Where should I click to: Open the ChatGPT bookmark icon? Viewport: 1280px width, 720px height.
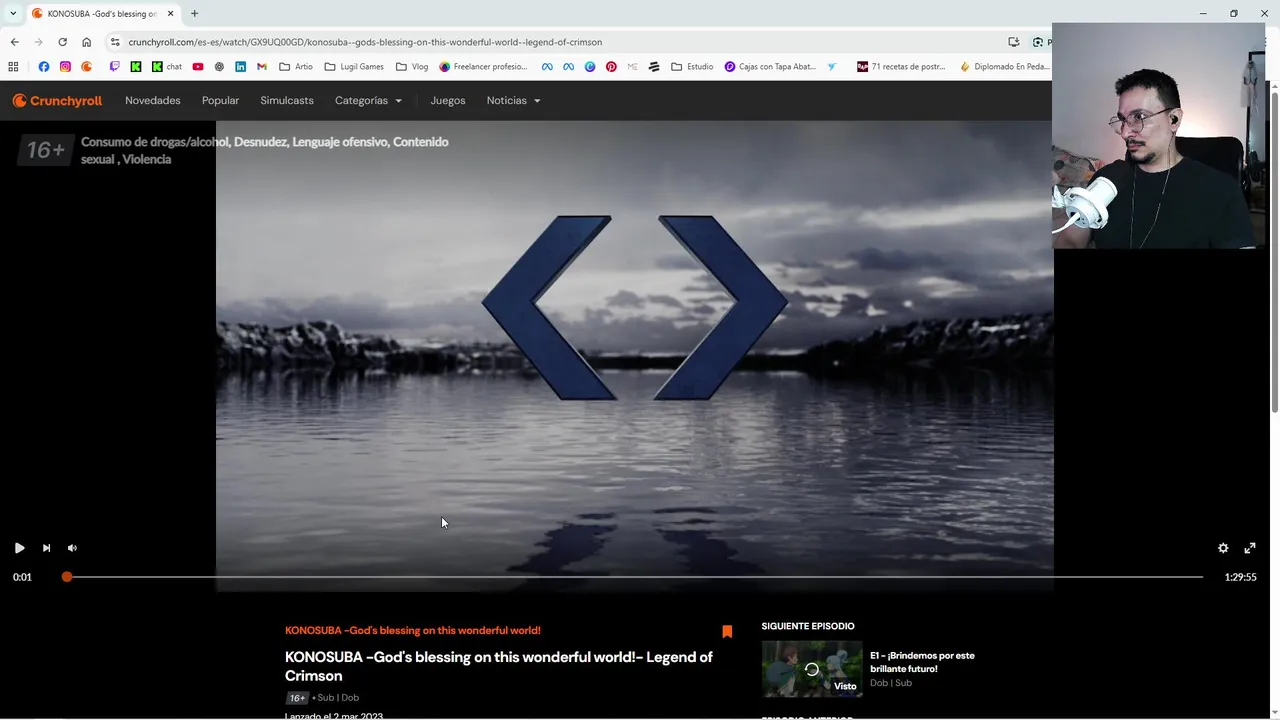tap(219, 67)
